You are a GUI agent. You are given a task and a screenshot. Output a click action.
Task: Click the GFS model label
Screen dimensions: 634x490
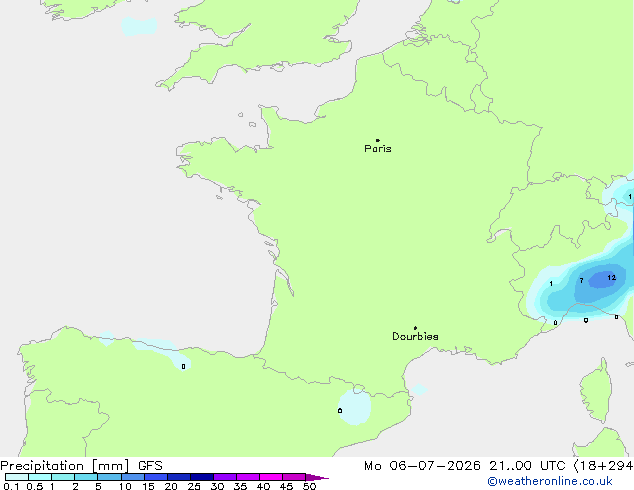coord(150,466)
